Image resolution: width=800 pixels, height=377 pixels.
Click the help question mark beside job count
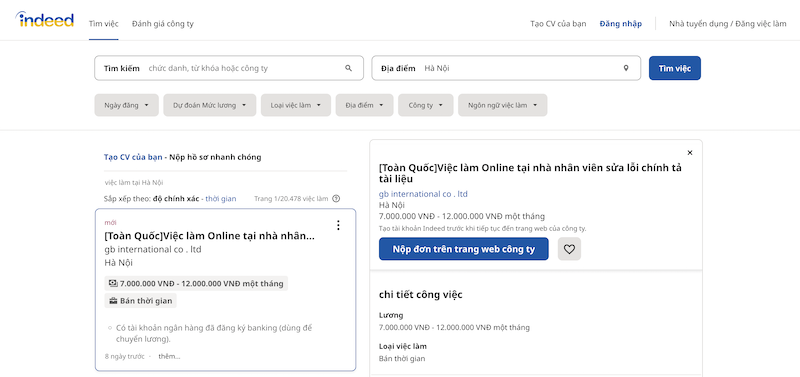pyautogui.click(x=336, y=198)
